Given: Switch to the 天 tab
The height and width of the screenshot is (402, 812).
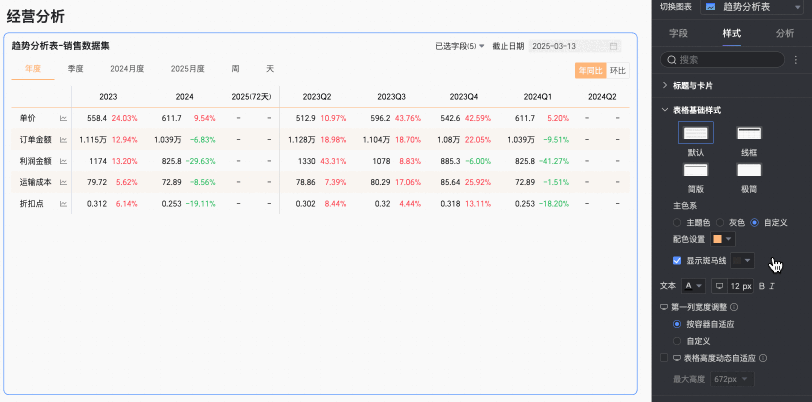Looking at the screenshot, I should 270,69.
